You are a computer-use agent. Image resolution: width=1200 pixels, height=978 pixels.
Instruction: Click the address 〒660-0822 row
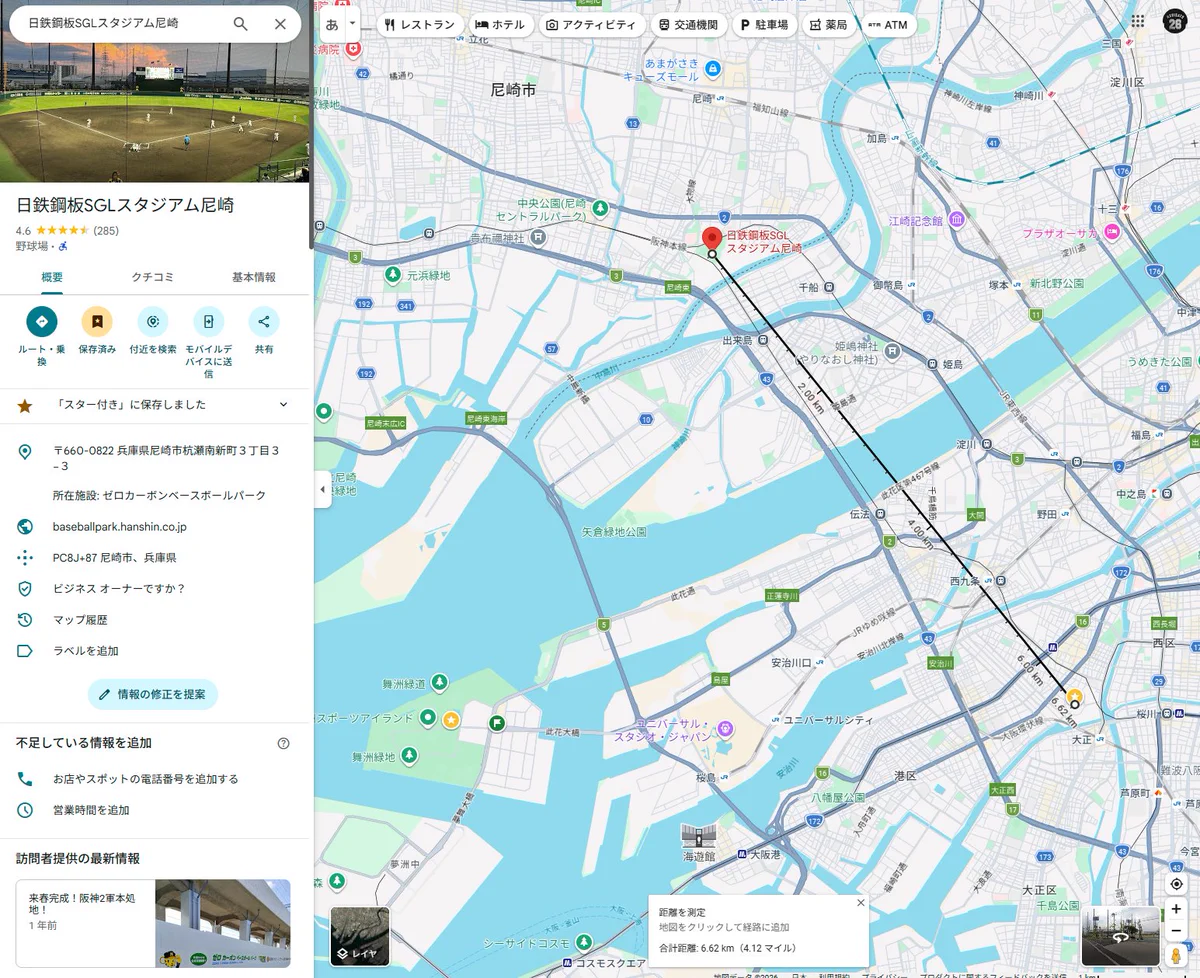(155, 459)
